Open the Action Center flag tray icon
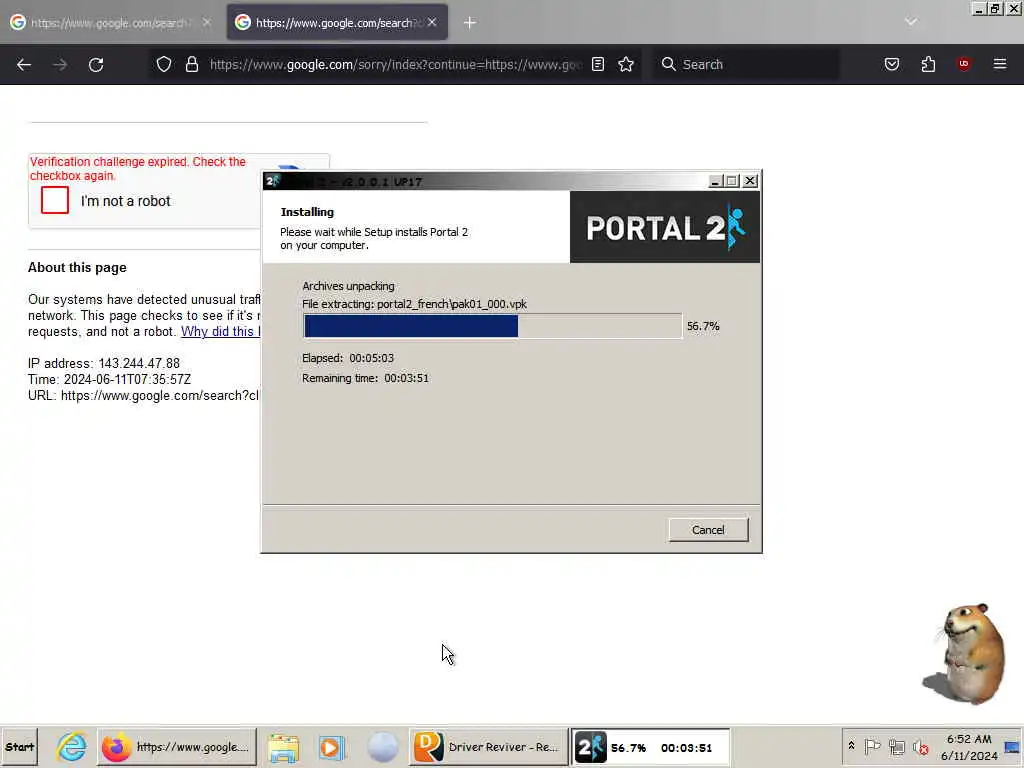1024x768 pixels. (872, 746)
